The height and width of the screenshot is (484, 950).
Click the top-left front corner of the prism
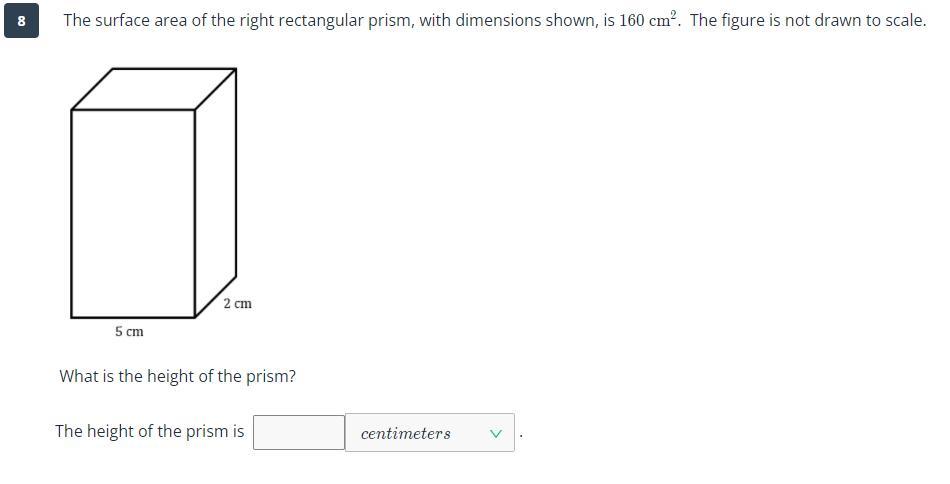71,110
